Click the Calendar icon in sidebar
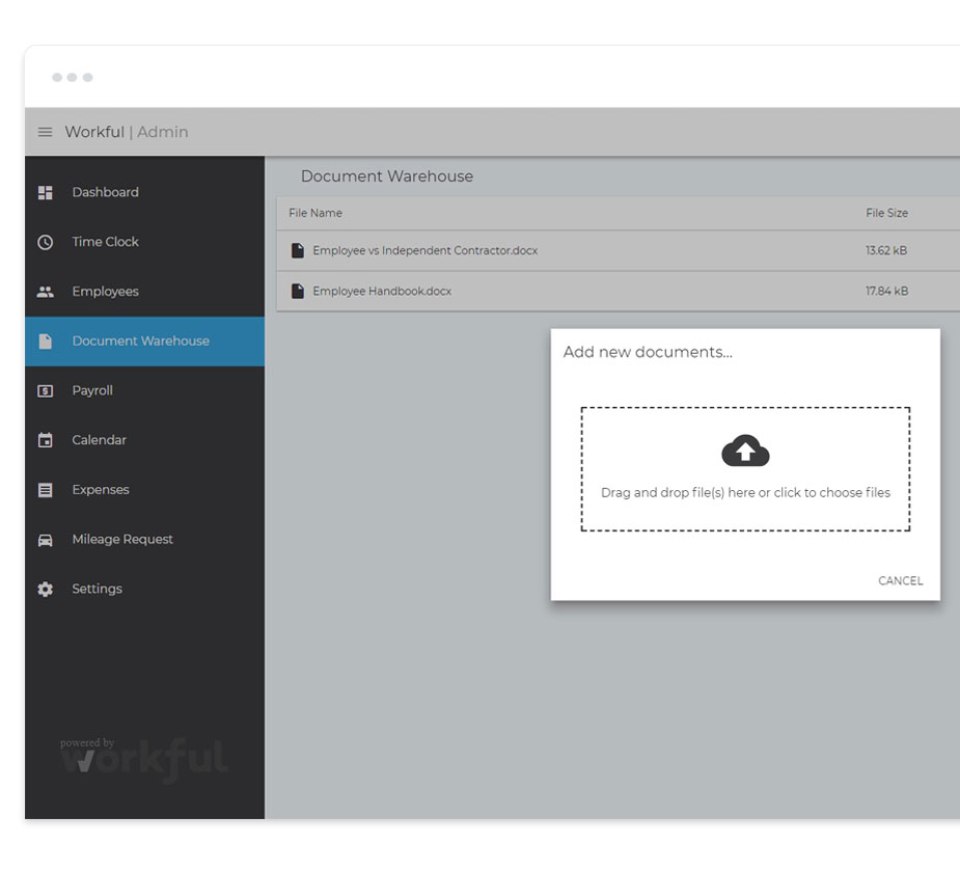The height and width of the screenshot is (871, 960). (x=45, y=441)
